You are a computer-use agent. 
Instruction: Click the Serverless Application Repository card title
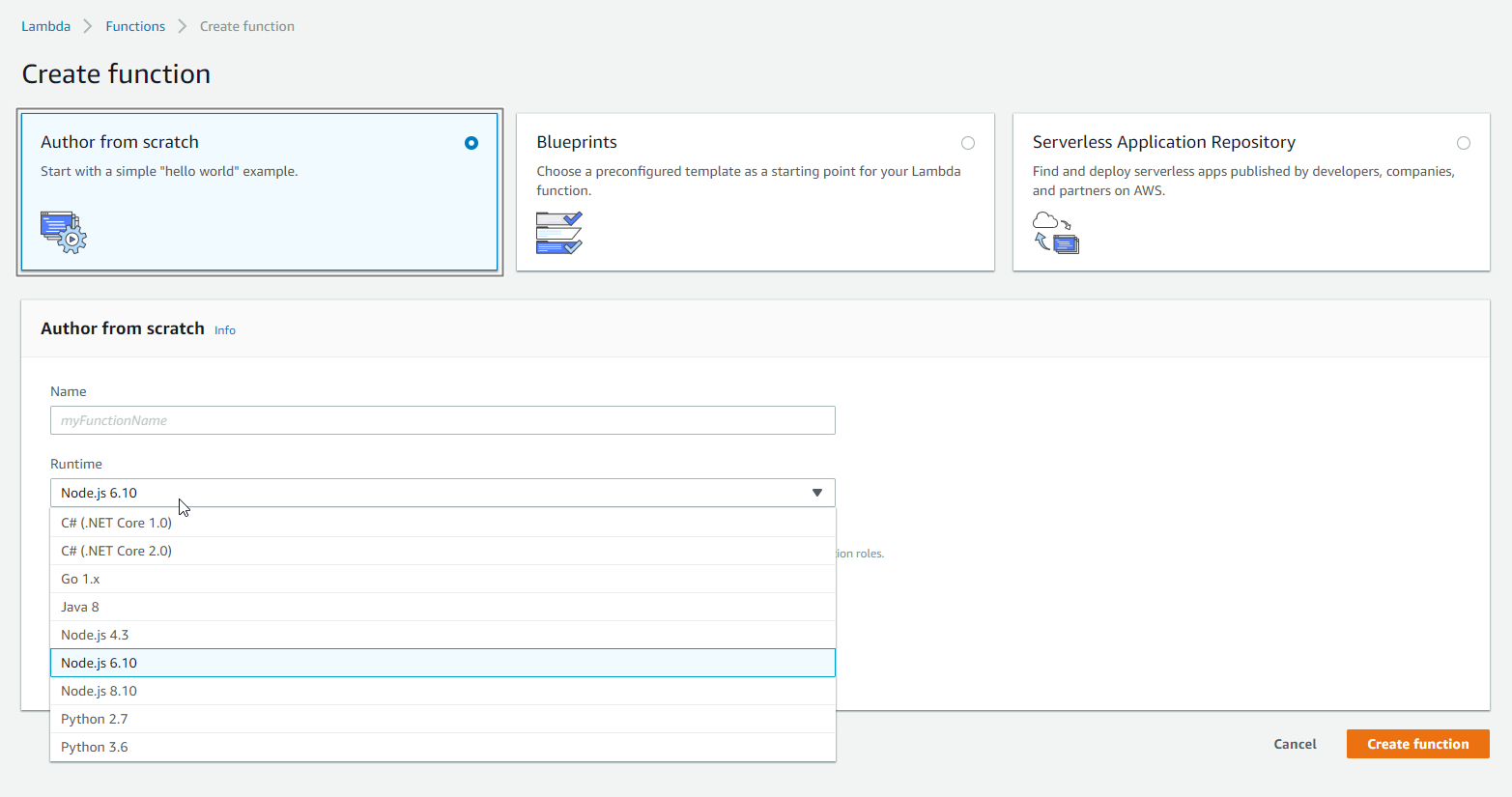(x=1164, y=142)
